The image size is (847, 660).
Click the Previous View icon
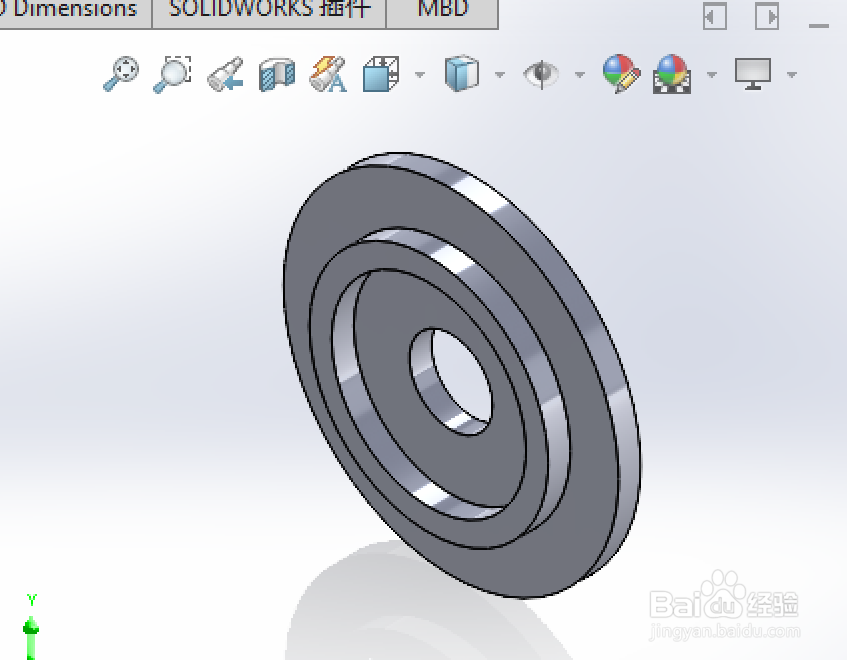coord(223,74)
